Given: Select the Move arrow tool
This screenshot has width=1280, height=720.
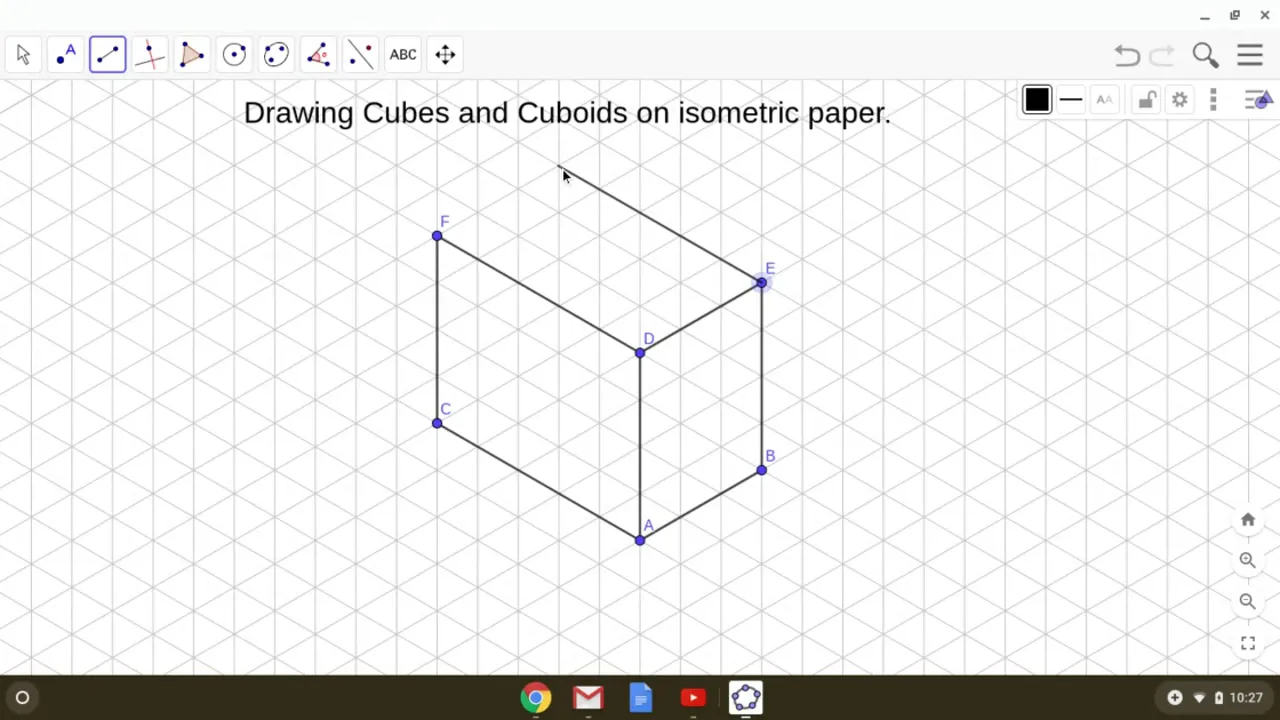Looking at the screenshot, I should pos(24,55).
